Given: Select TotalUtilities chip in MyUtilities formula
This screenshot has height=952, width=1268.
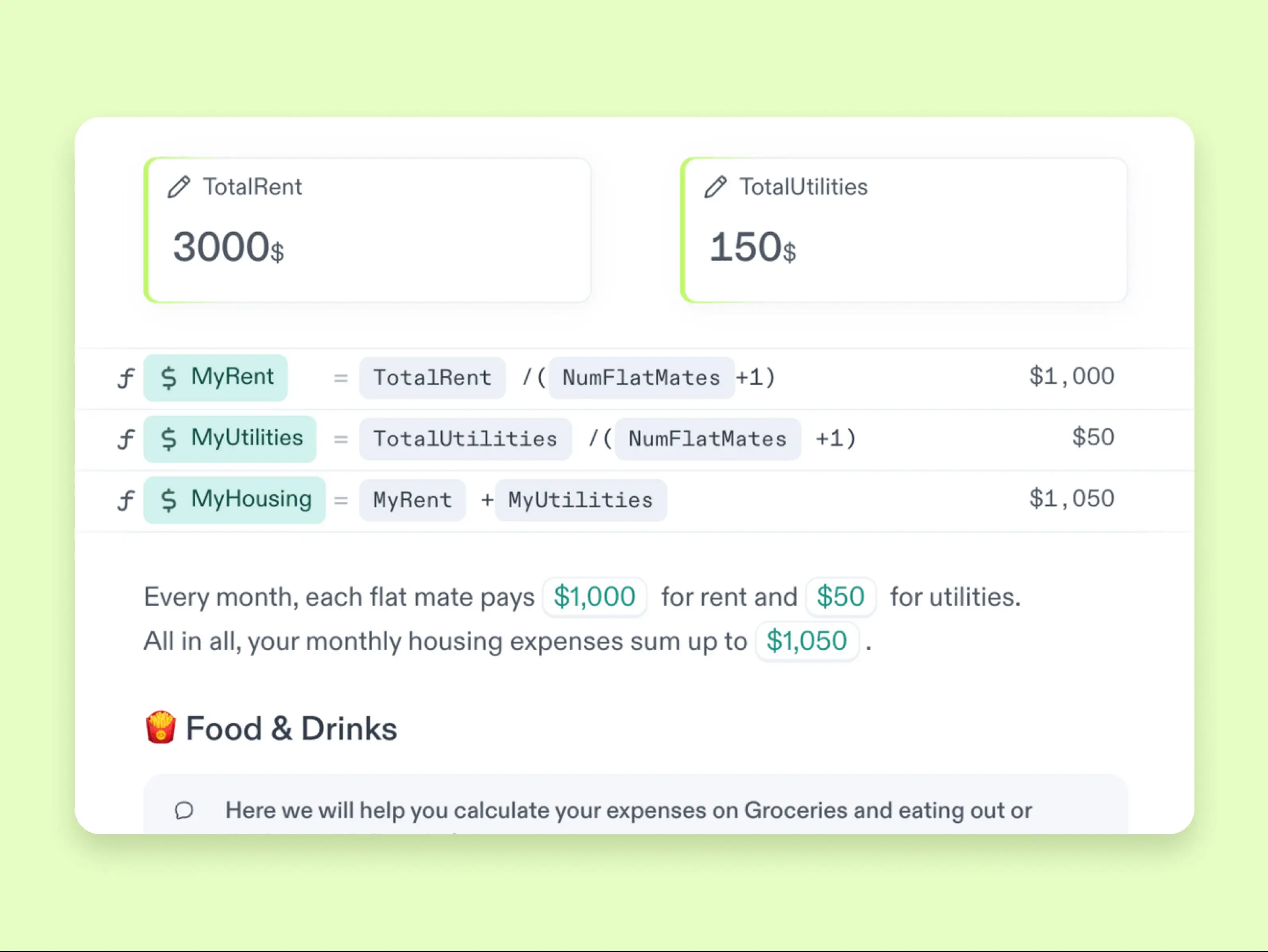Looking at the screenshot, I should (466, 439).
